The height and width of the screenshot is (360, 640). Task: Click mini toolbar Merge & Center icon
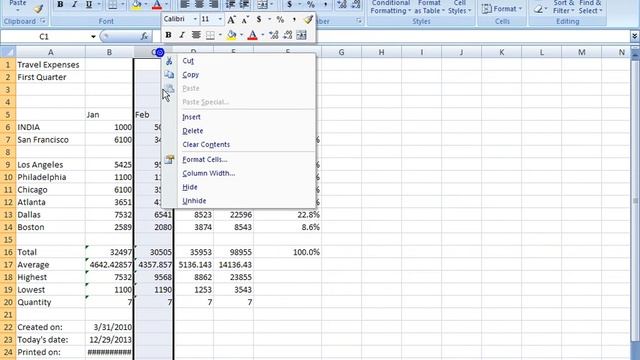tap(302, 35)
